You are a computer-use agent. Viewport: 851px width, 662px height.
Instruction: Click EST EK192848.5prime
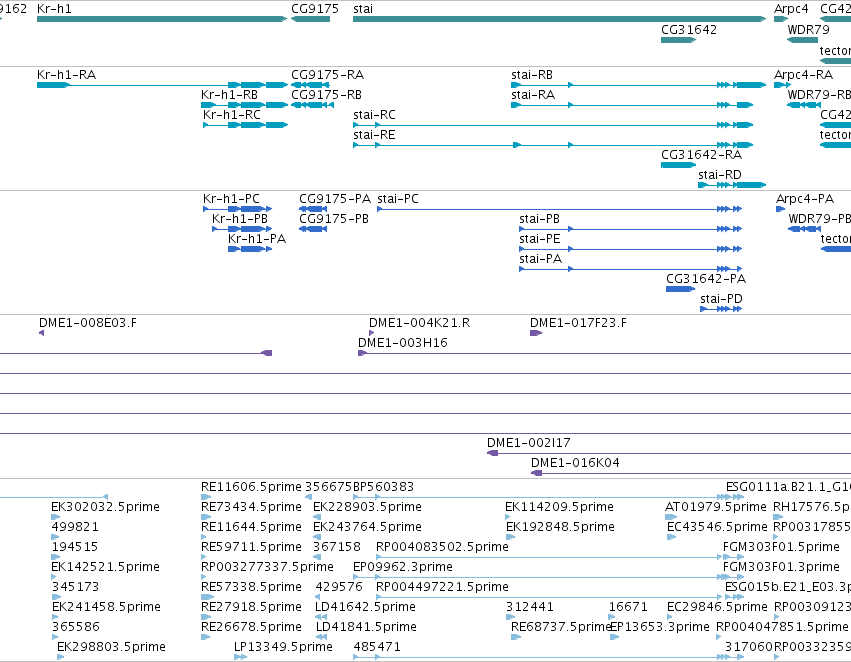[x=510, y=537]
